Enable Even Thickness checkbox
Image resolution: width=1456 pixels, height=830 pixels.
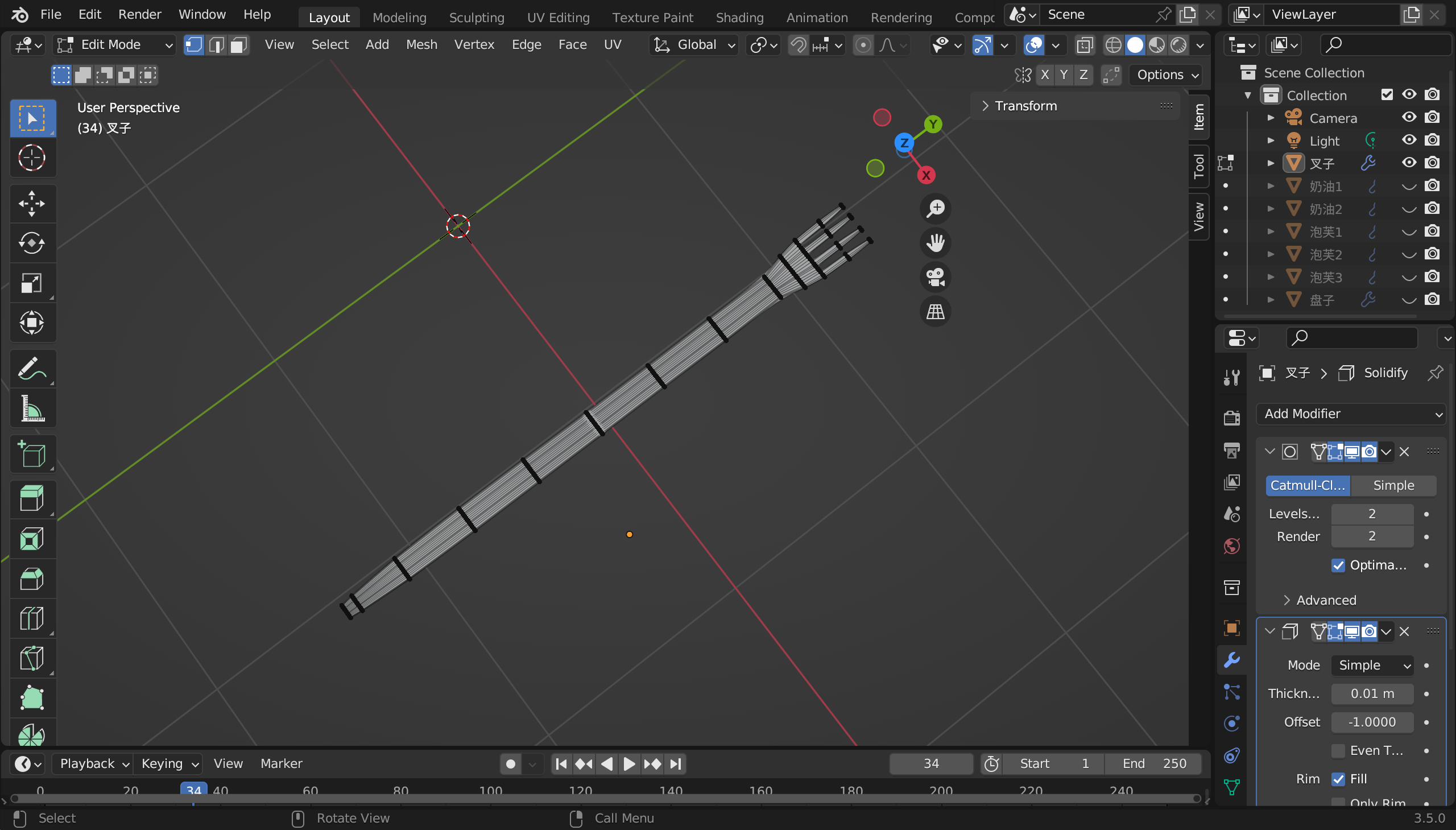pyautogui.click(x=1338, y=751)
